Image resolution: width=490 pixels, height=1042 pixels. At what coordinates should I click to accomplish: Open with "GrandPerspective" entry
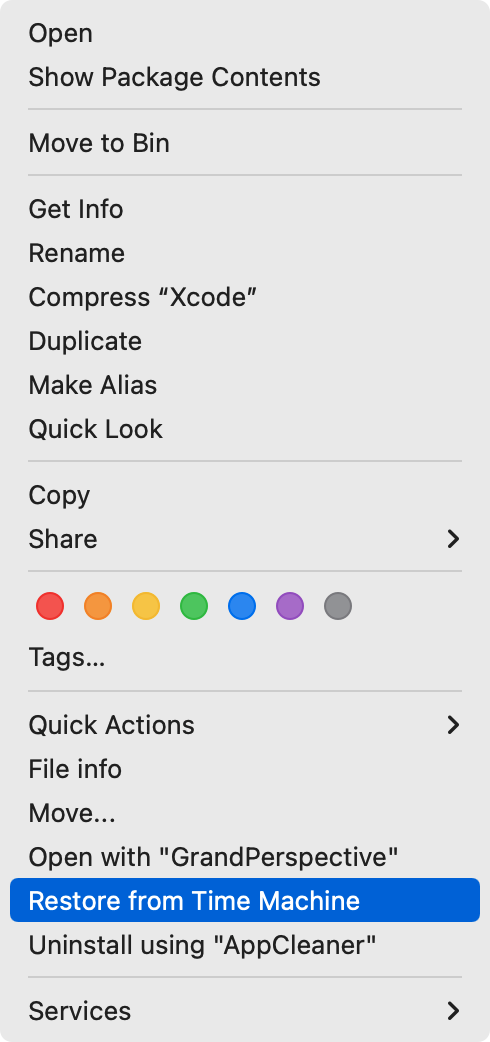[x=245, y=857]
